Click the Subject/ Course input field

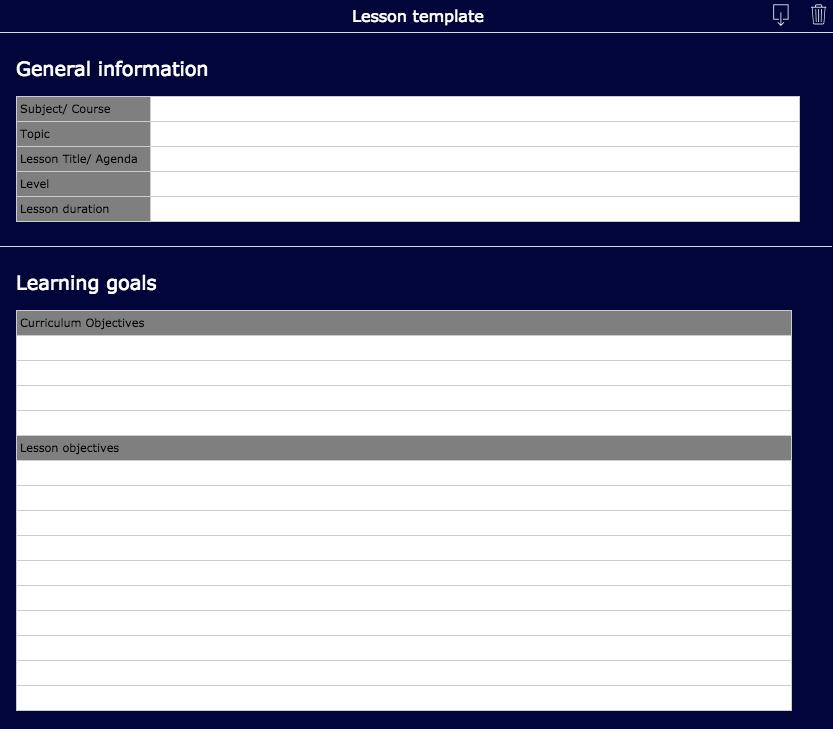pos(475,109)
